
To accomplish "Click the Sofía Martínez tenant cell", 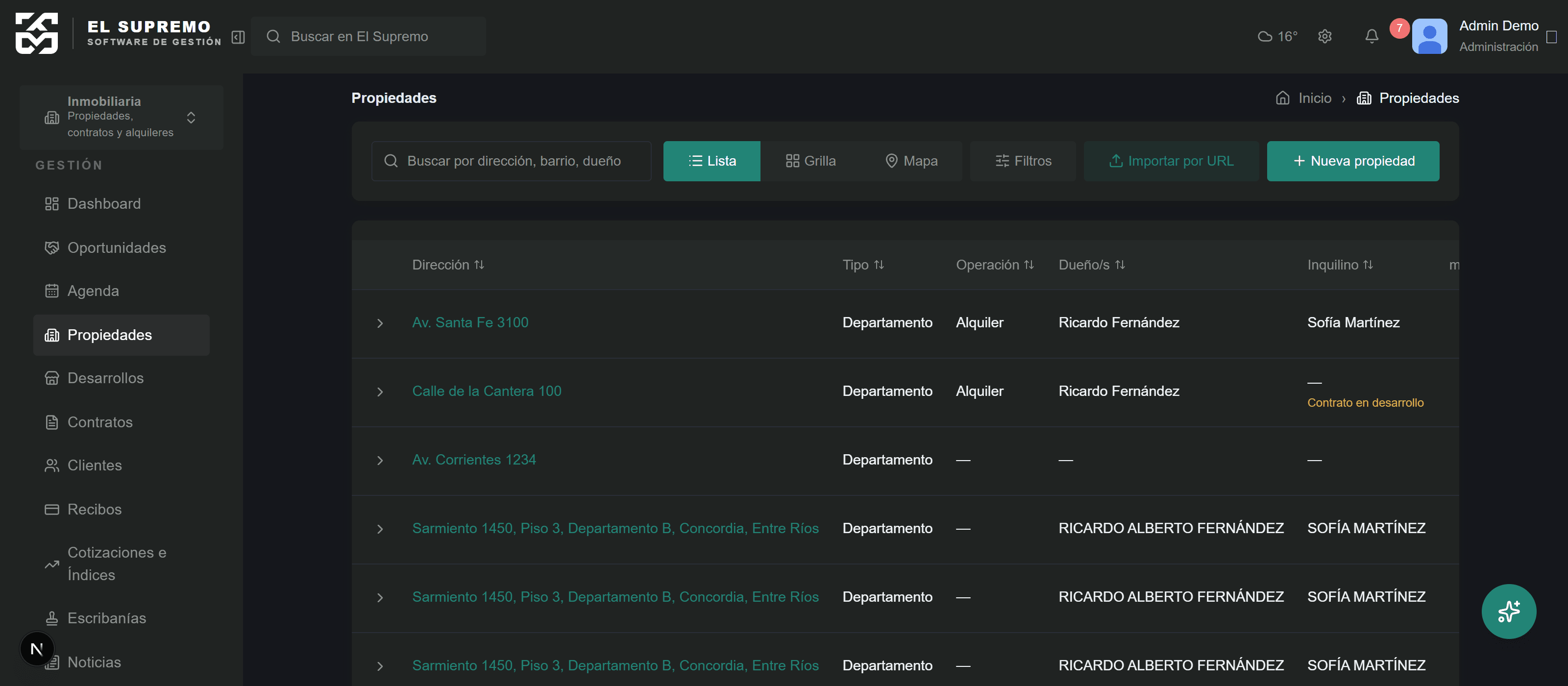I will click(x=1353, y=322).
